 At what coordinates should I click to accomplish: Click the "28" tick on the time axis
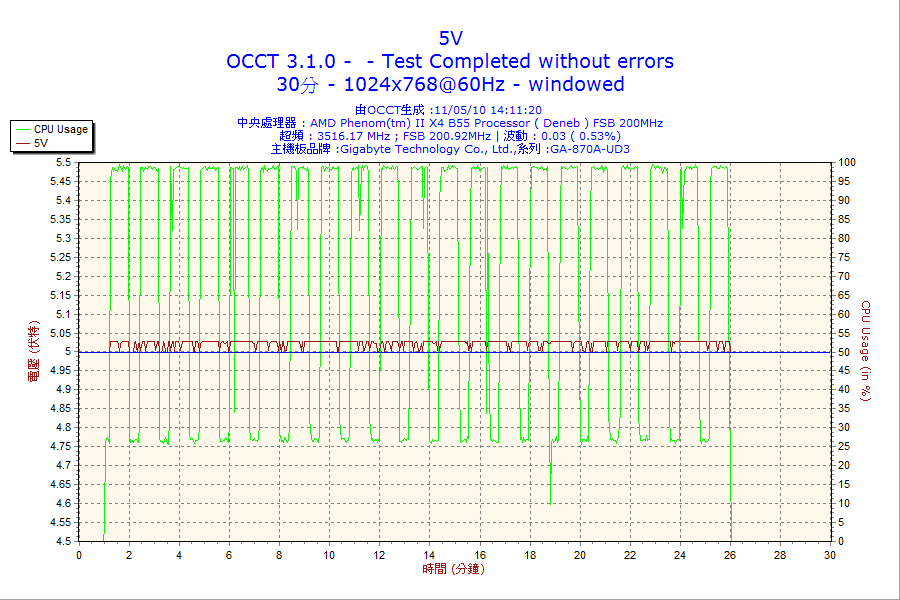point(780,555)
